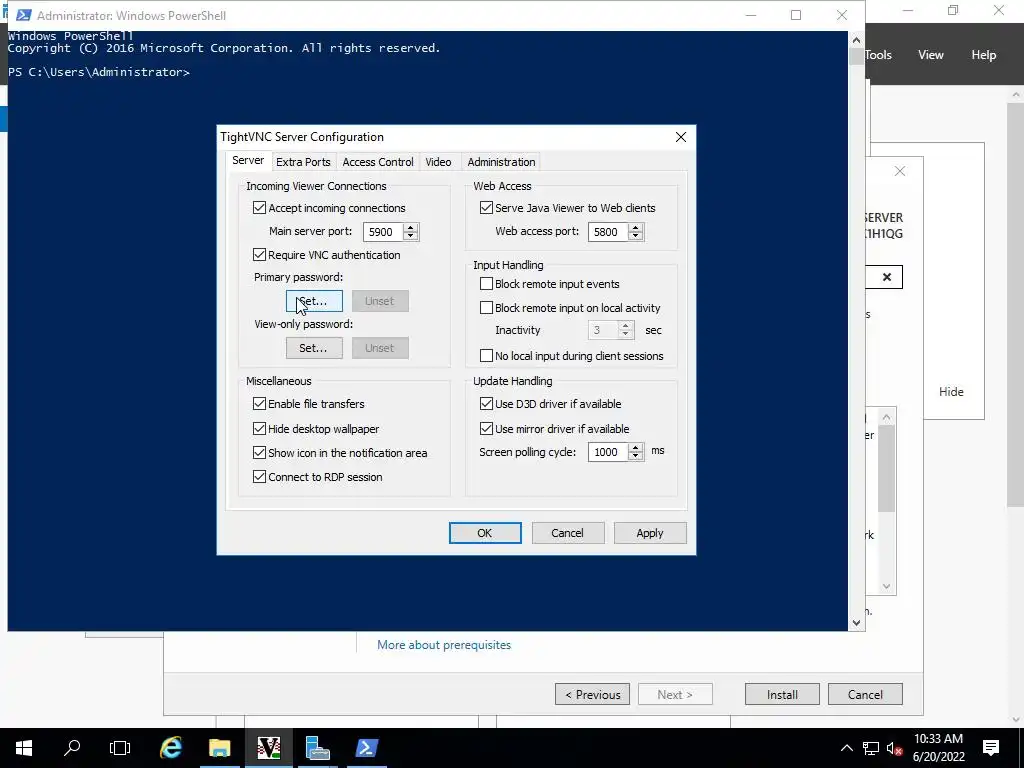
Task: Toggle Serve Java Viewer to Web clients
Action: [x=486, y=208]
